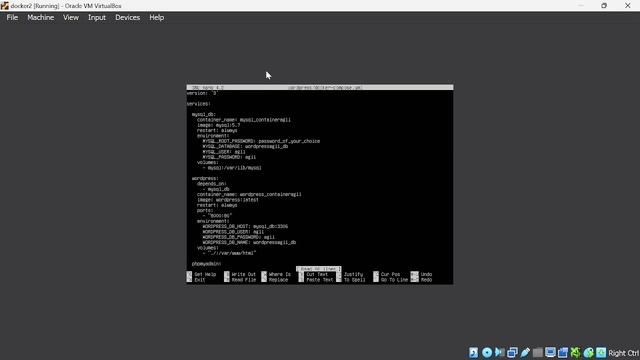Click the MYSQL_ROOT_PASSWORD line
Viewport: 640px width, 360px height.
[x=261, y=141]
